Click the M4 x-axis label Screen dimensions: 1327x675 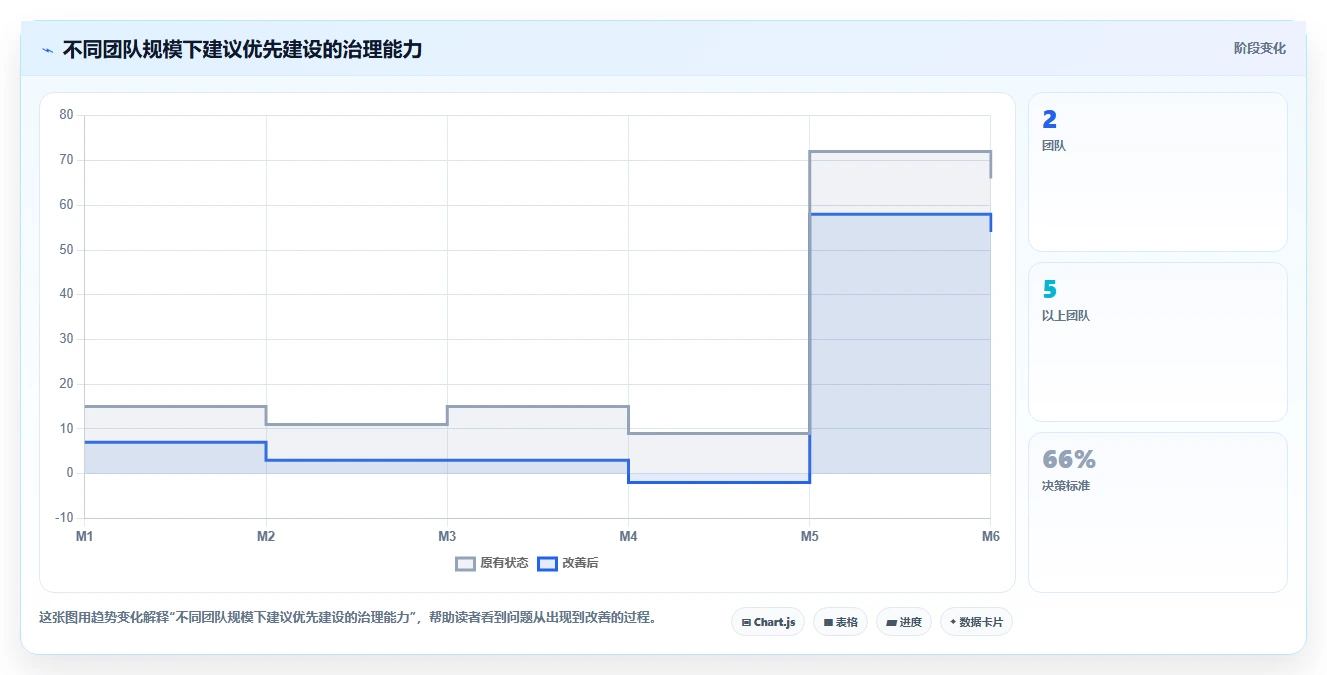[x=628, y=537]
